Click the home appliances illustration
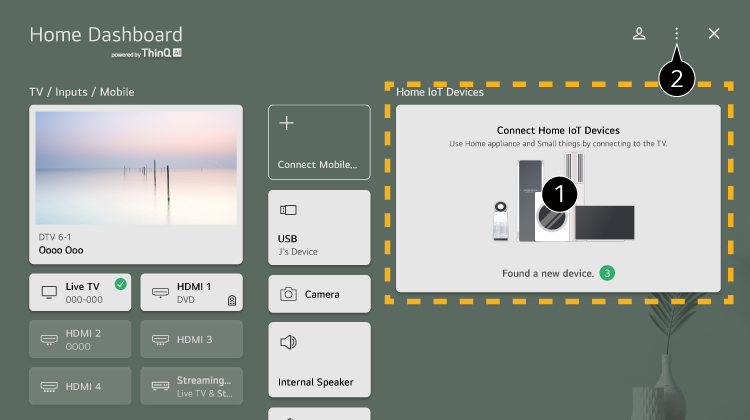Image resolution: width=750 pixels, height=420 pixels. pyautogui.click(x=563, y=197)
